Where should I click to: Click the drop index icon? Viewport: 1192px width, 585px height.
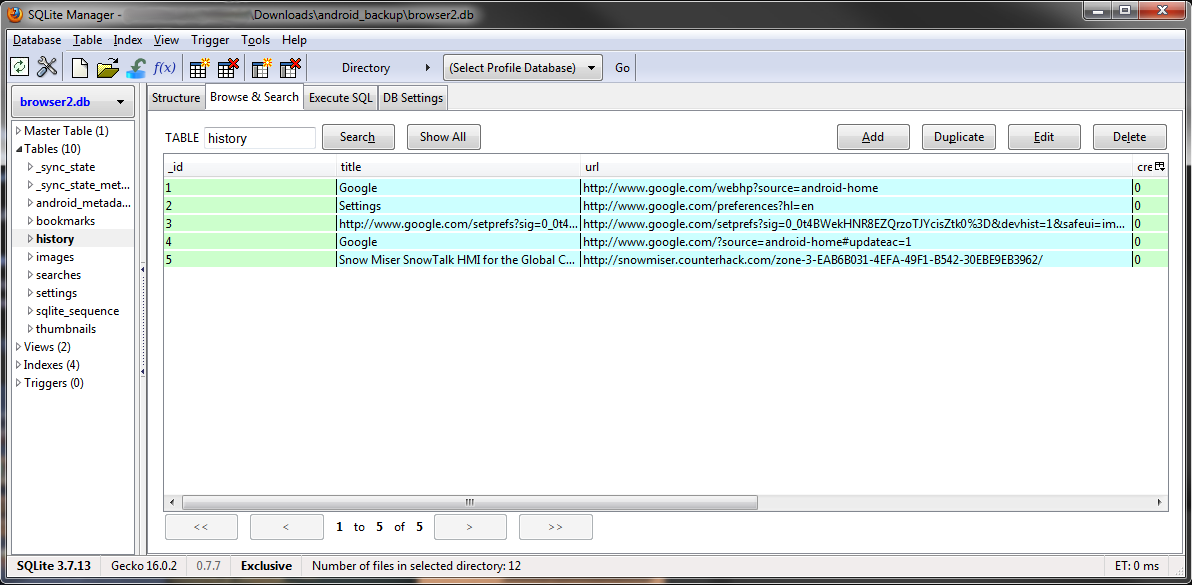click(290, 68)
